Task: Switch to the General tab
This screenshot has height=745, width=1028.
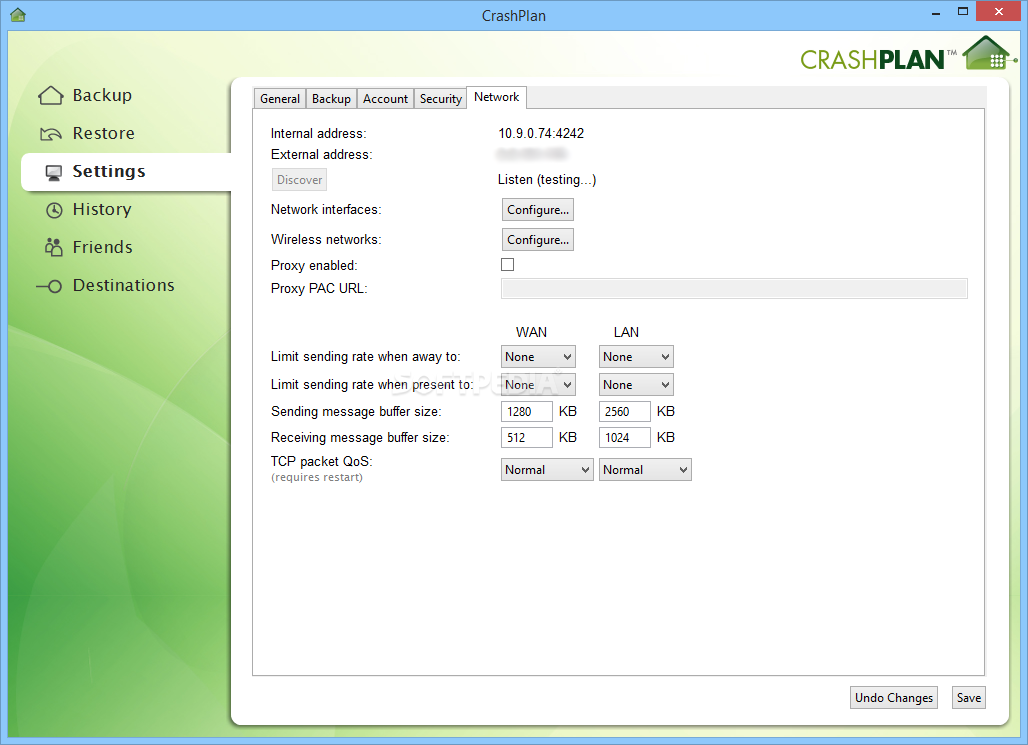Action: 280,98
